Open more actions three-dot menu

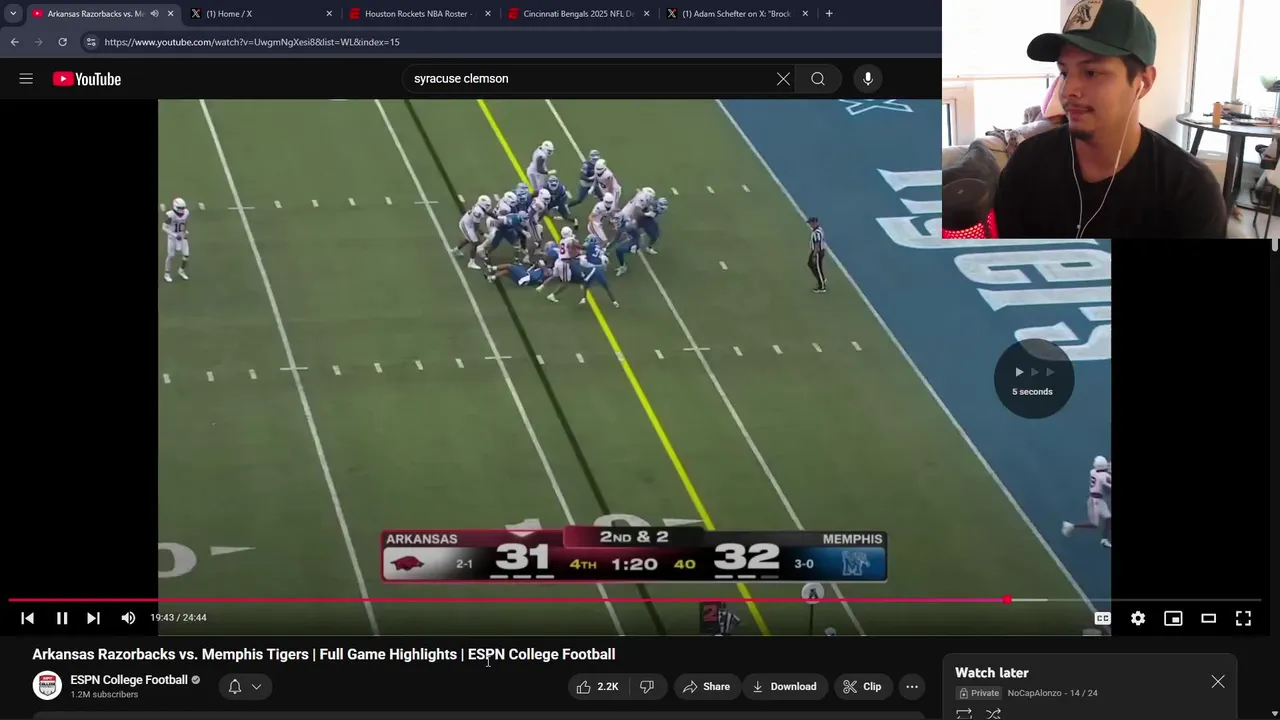click(912, 686)
